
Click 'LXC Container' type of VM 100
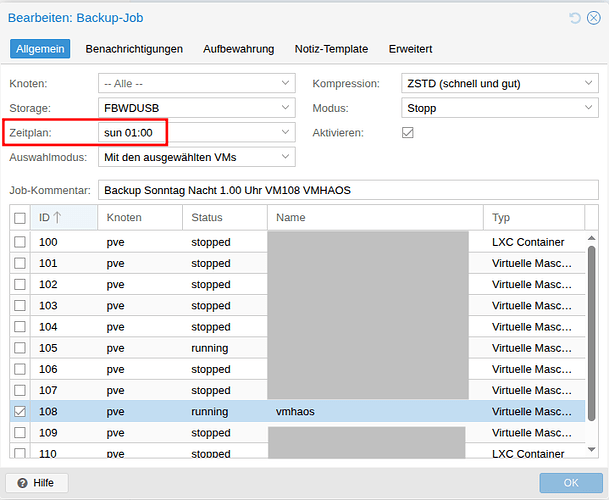[x=528, y=242]
